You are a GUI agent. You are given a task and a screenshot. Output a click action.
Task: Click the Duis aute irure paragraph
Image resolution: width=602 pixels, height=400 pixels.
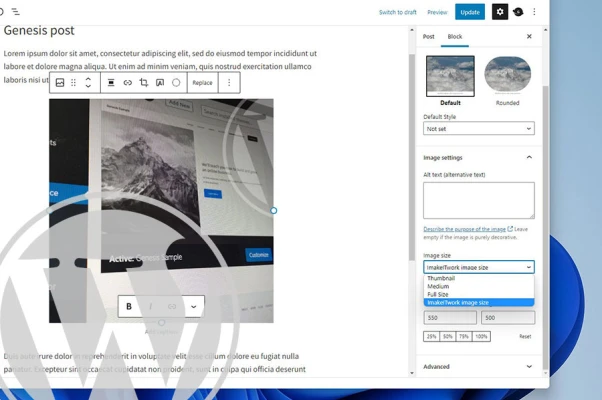tap(155, 363)
